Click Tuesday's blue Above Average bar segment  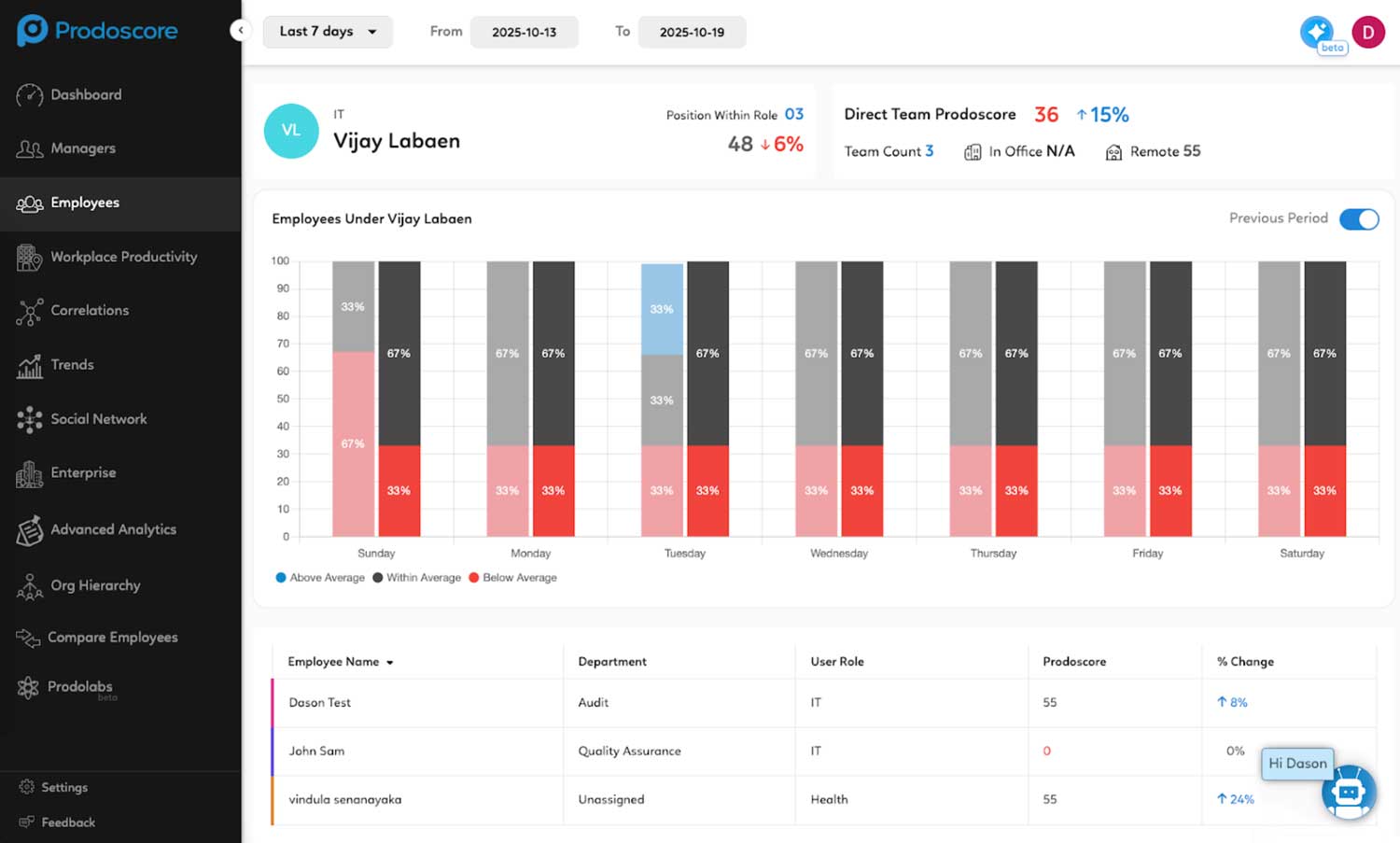(x=662, y=309)
